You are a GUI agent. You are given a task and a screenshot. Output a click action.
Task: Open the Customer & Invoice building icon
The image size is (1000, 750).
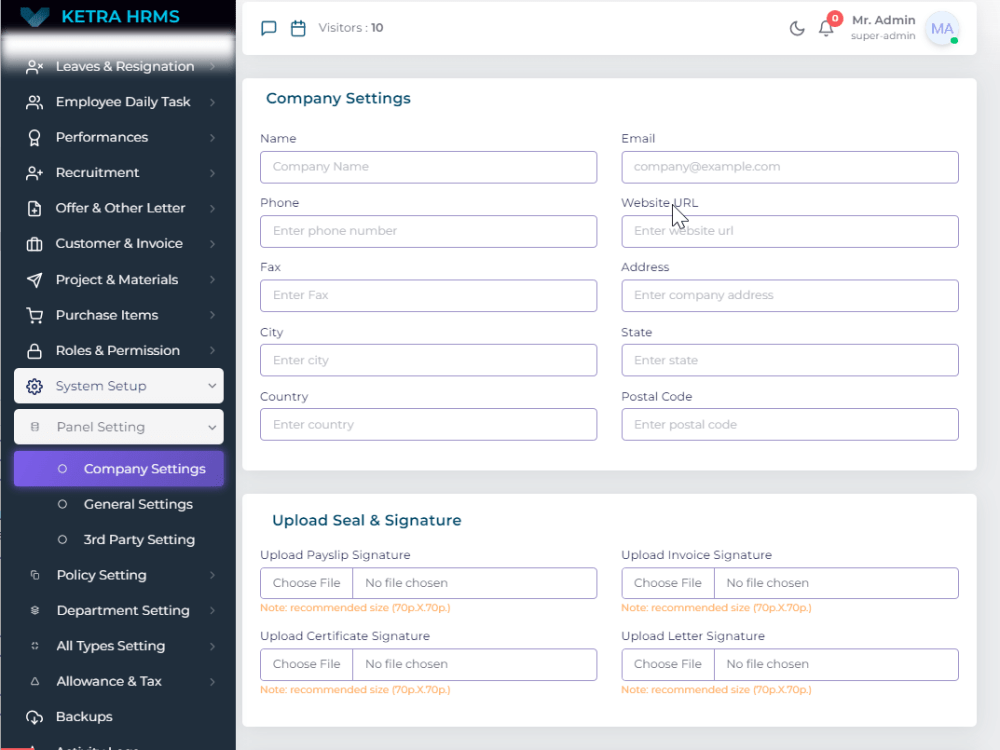click(x=31, y=243)
